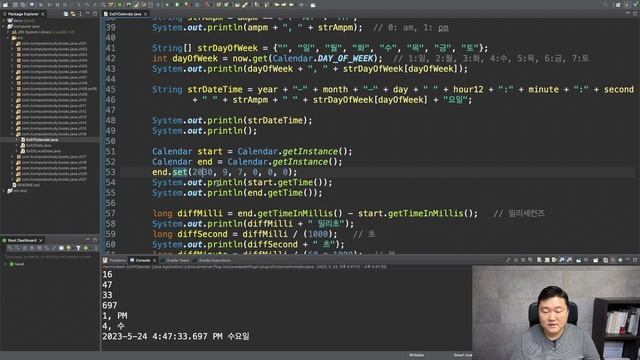640x360 pixels.
Task: Toggle Link with Editor in Package Explorer
Action: [x=73, y=14]
